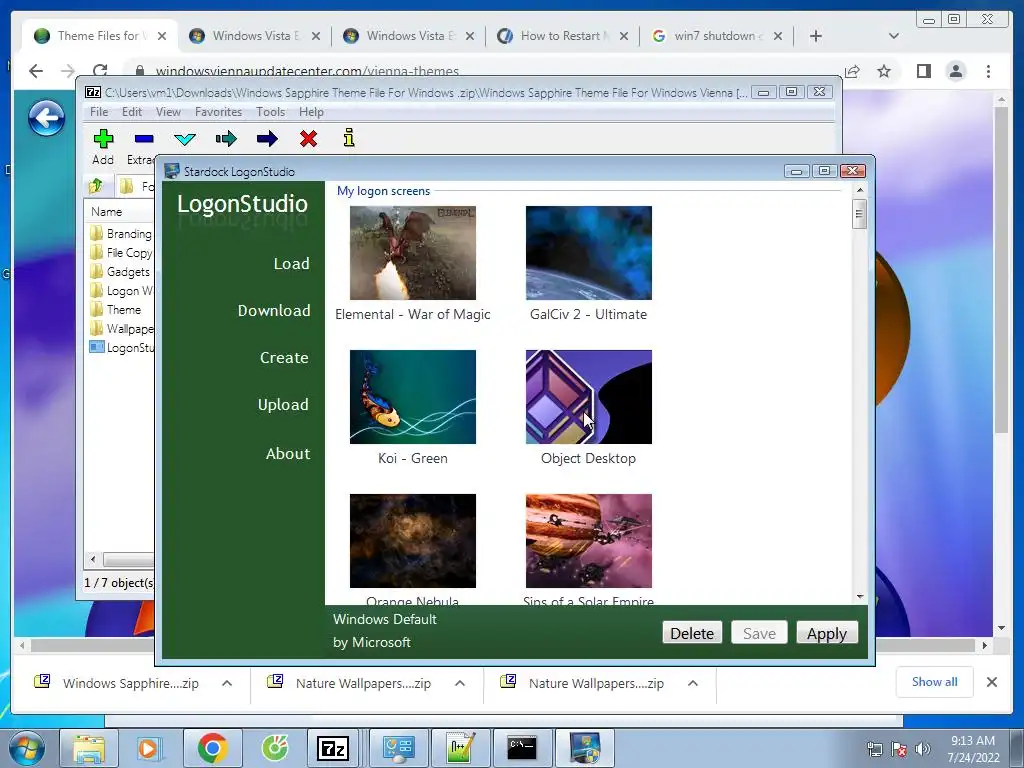Image resolution: width=1024 pixels, height=768 pixels.
Task: Expand options for first Nature Wallpapers download
Action: click(460, 683)
